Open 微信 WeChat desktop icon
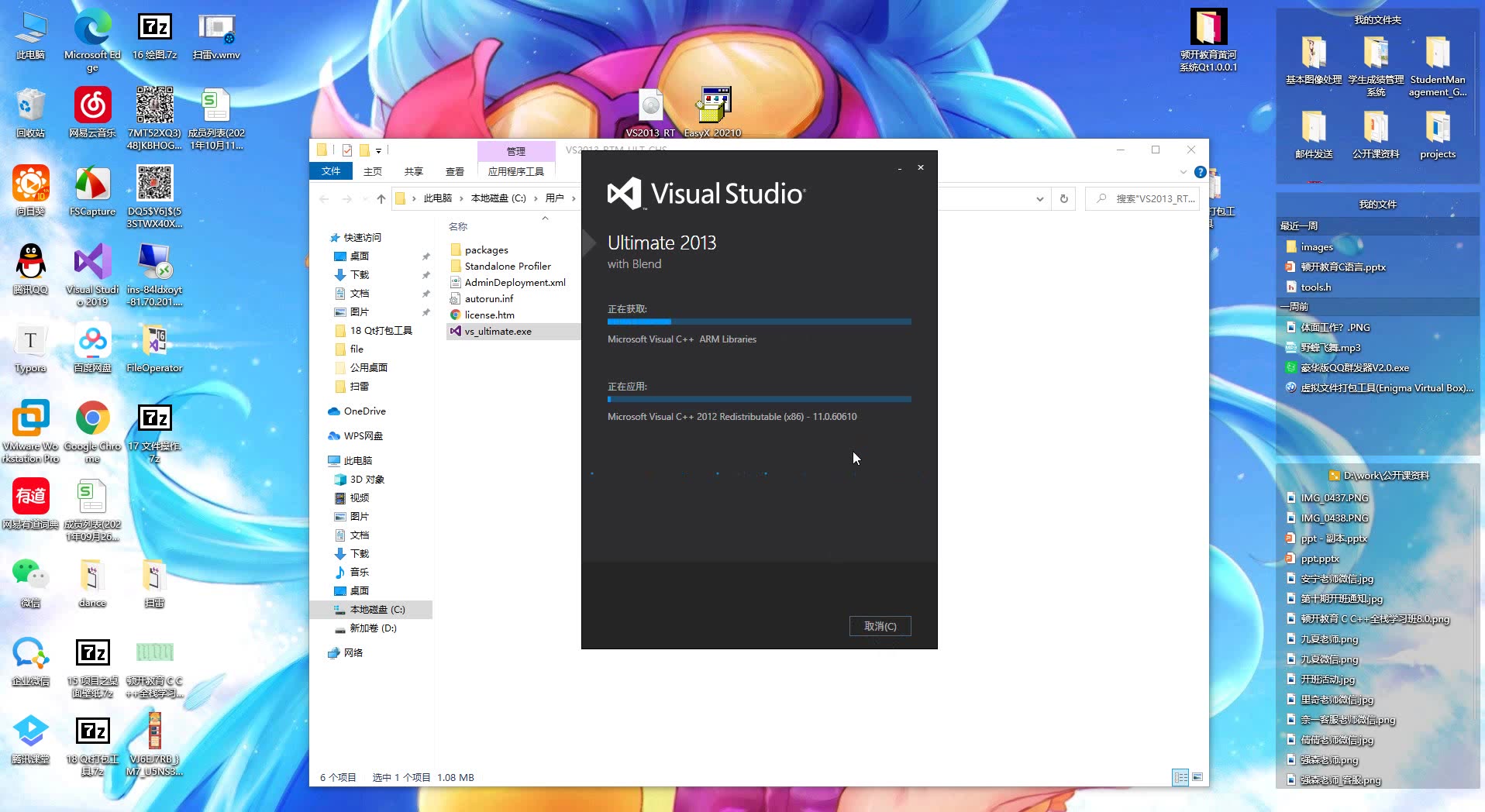1485x812 pixels. pos(30,582)
